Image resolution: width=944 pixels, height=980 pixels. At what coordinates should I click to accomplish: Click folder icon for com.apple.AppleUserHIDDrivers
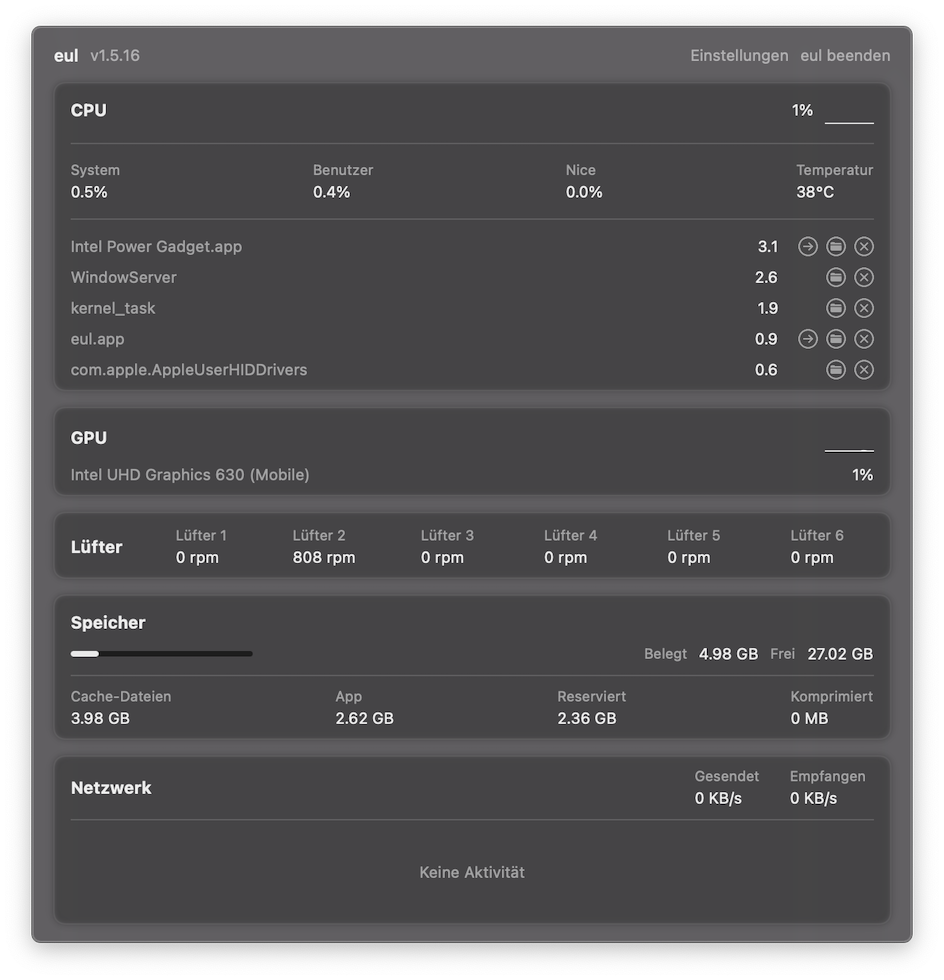[x=836, y=370]
